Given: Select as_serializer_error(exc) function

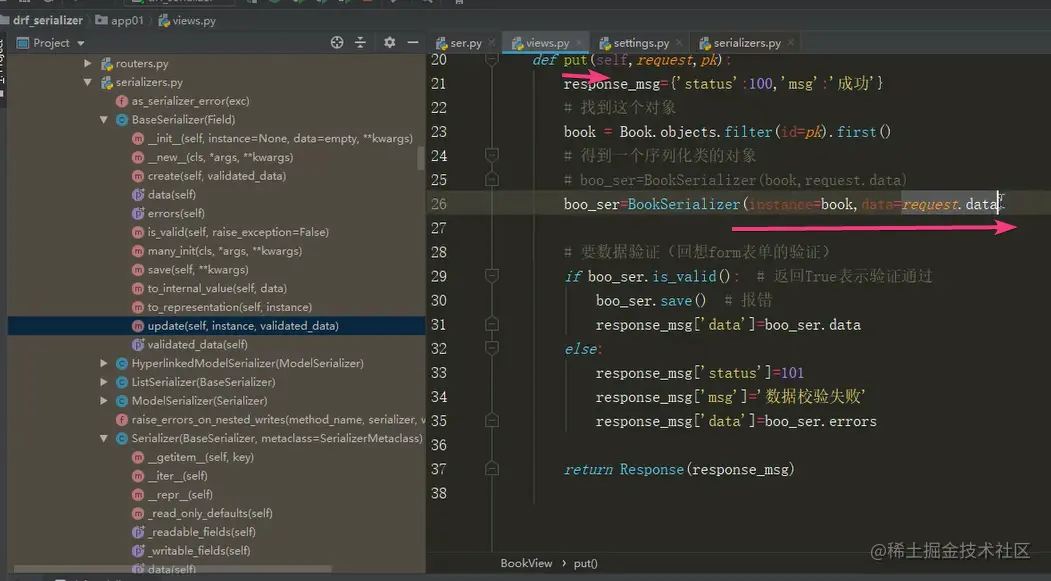Looking at the screenshot, I should (x=190, y=101).
